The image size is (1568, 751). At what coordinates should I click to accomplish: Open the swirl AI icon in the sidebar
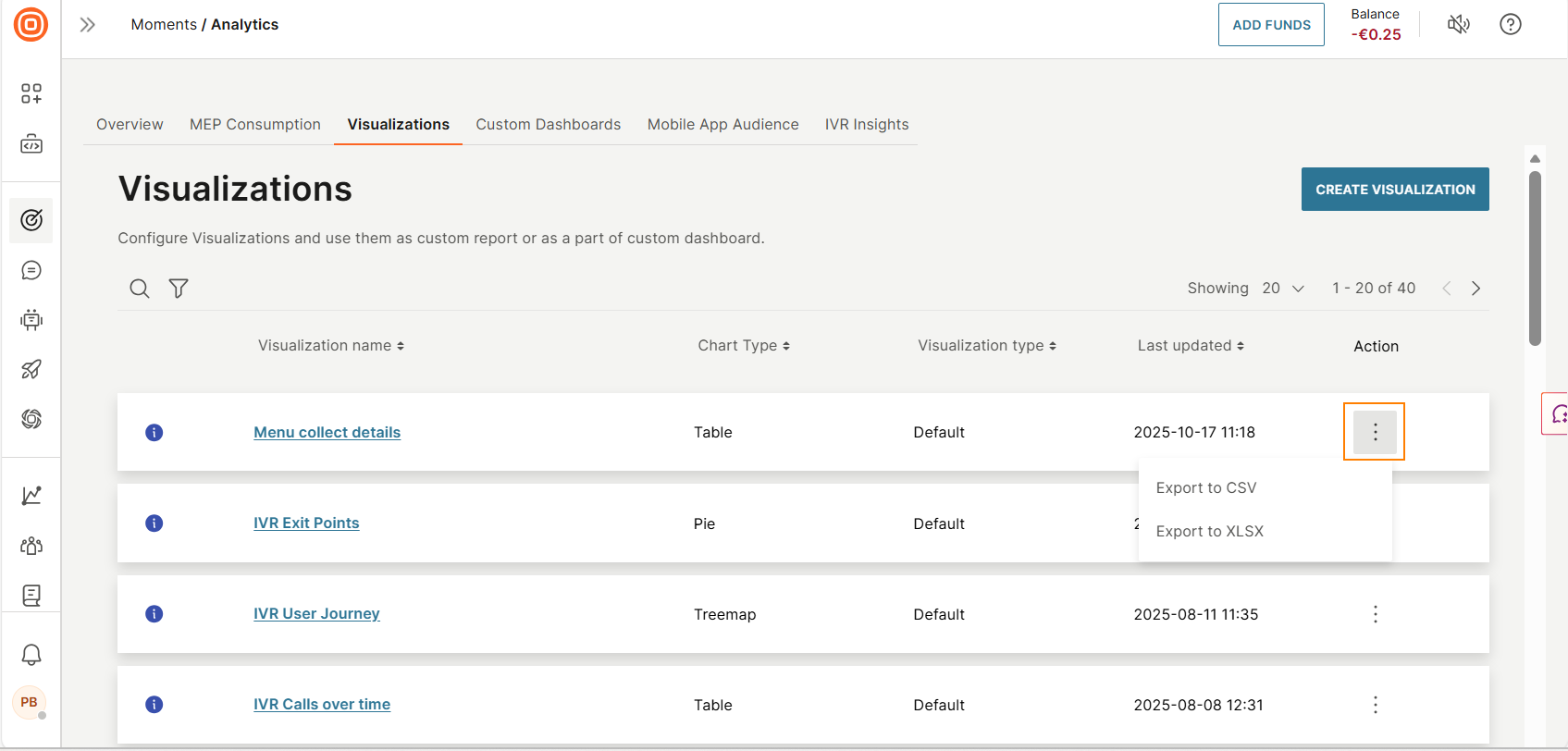click(x=31, y=419)
